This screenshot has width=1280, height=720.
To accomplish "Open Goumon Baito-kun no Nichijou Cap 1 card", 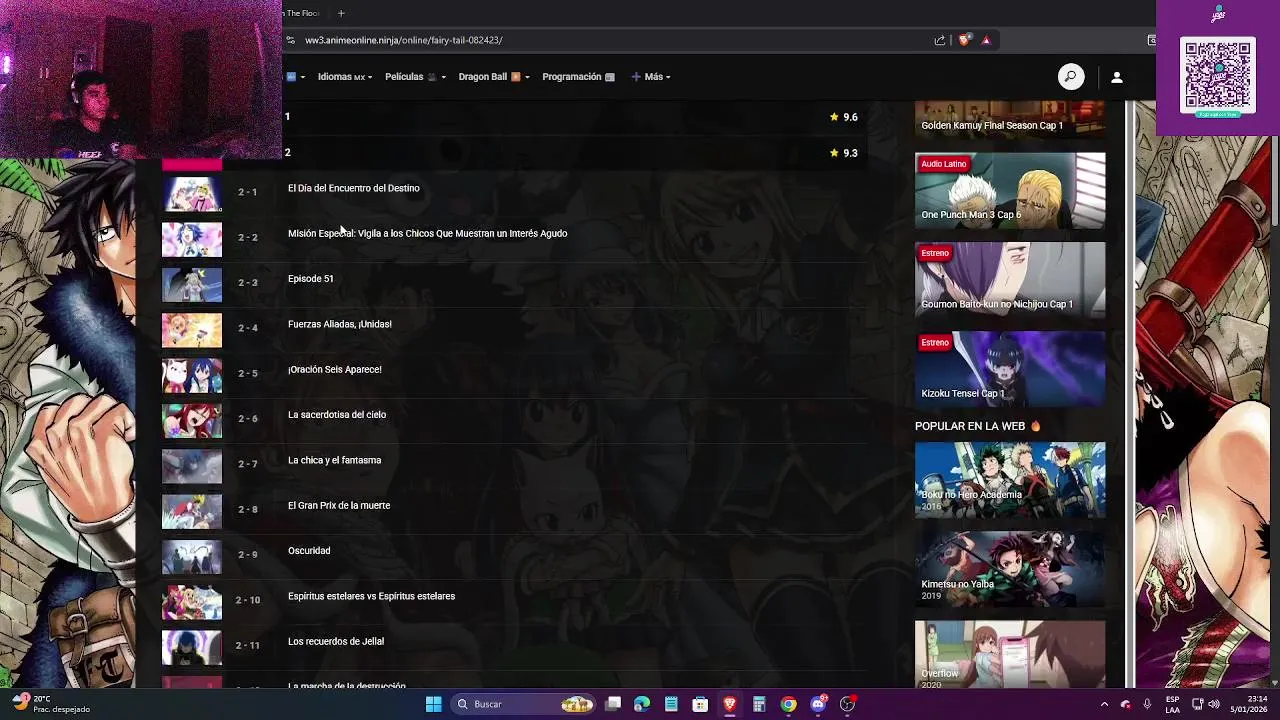I will pyautogui.click(x=1010, y=280).
